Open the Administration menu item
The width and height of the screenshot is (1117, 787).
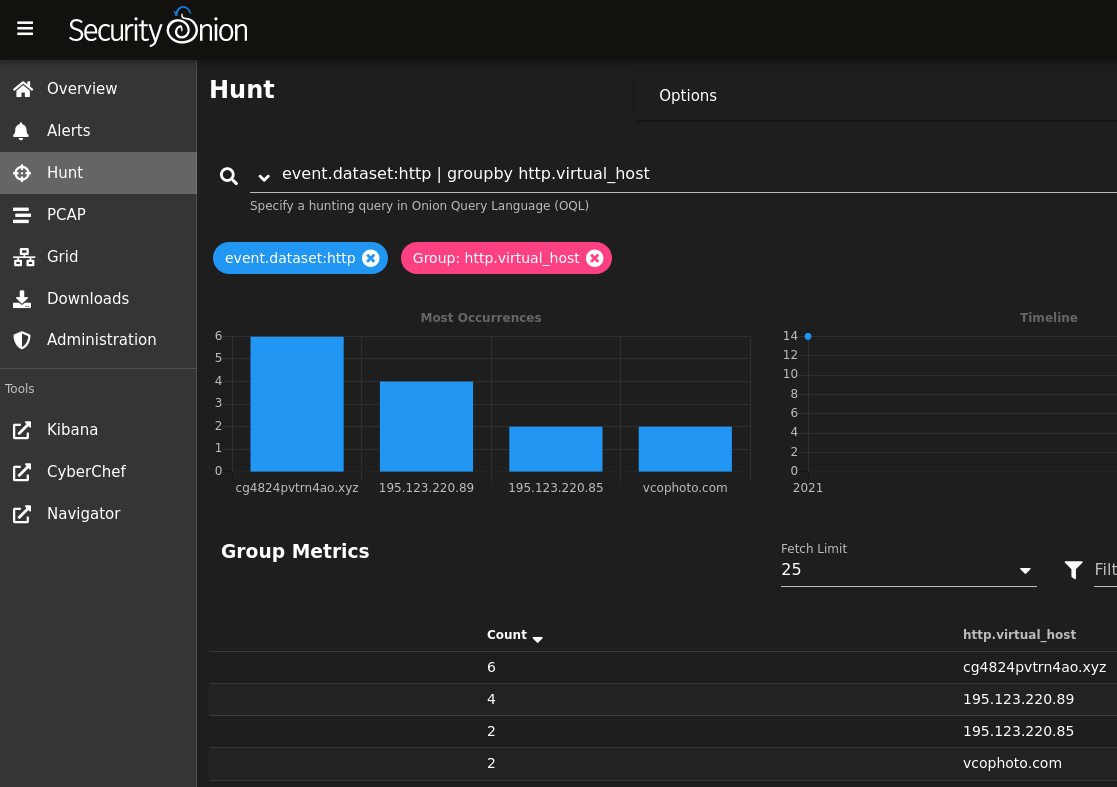[x=98, y=340]
